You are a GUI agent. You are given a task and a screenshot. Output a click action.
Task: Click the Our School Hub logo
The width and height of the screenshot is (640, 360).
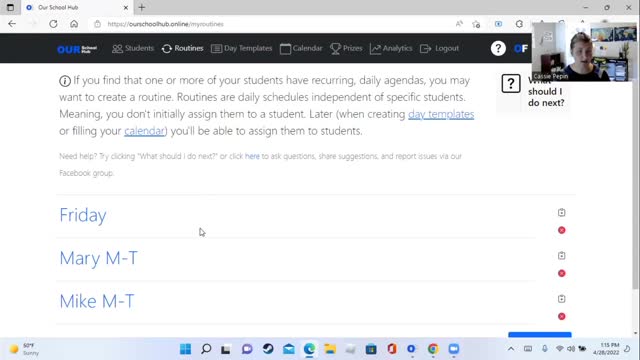pos(77,49)
